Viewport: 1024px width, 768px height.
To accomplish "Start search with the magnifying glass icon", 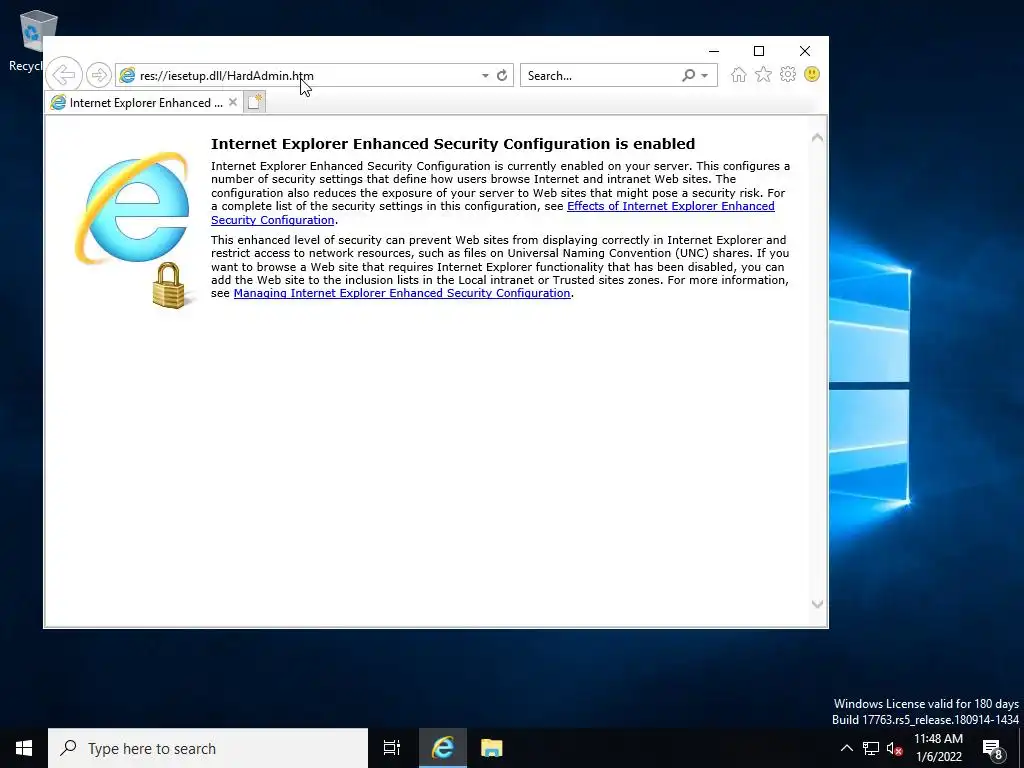I will (688, 75).
